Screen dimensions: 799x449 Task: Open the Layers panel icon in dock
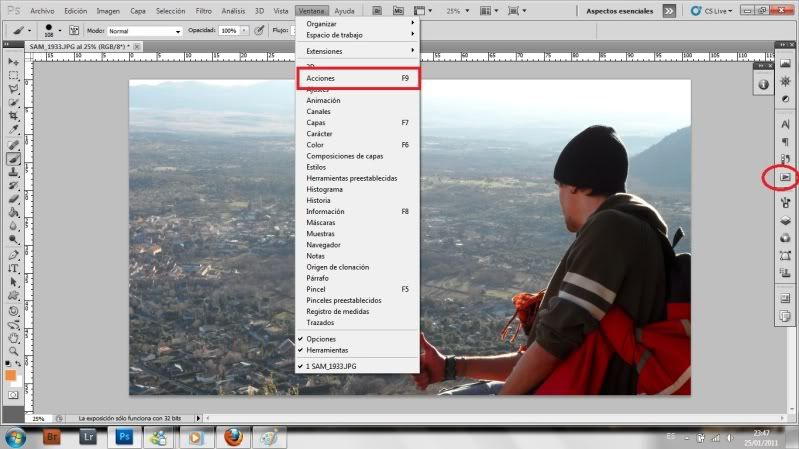click(785, 221)
